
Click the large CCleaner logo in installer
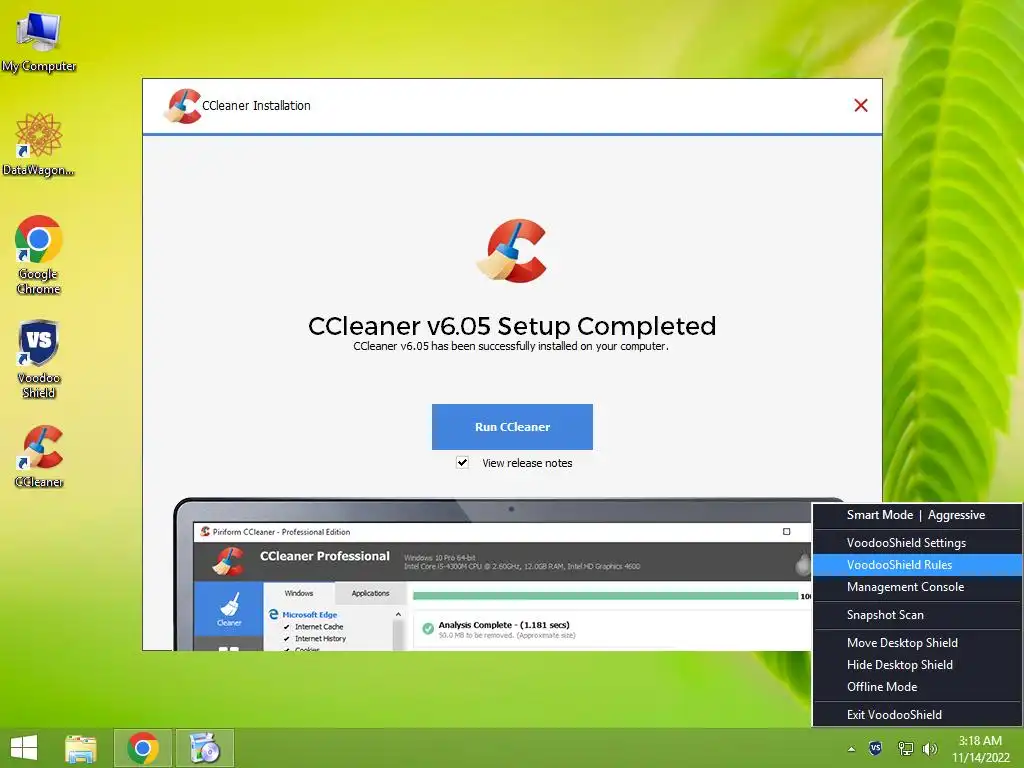pos(511,251)
